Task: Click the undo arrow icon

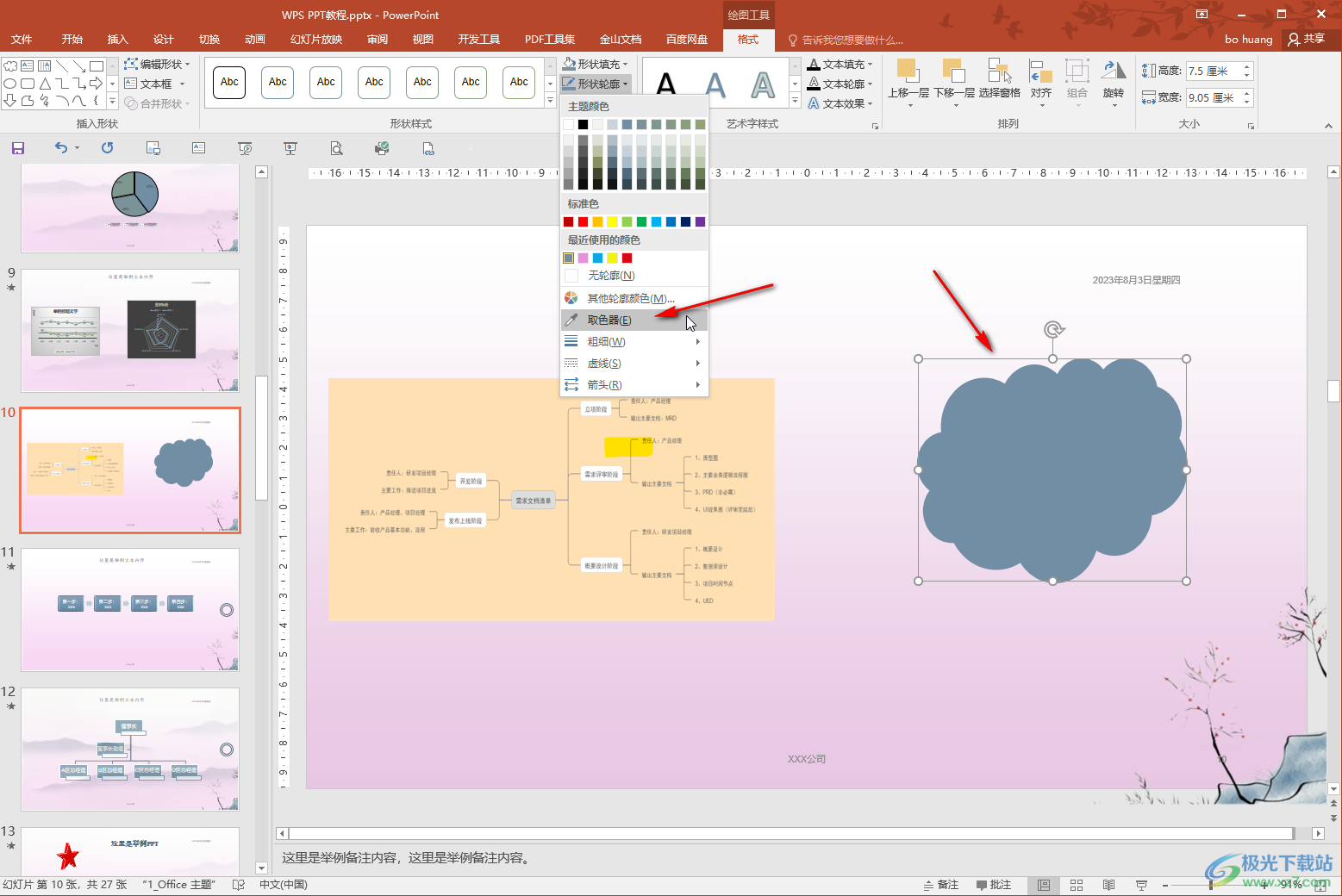Action: (61, 148)
